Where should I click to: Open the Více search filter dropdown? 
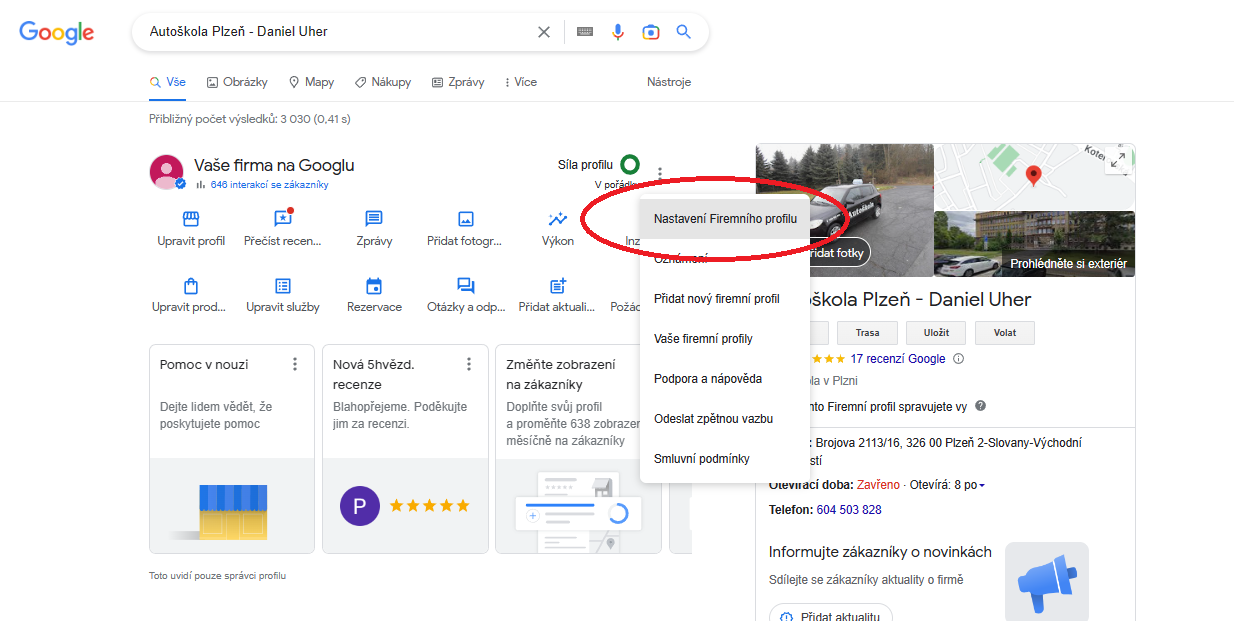tap(521, 82)
